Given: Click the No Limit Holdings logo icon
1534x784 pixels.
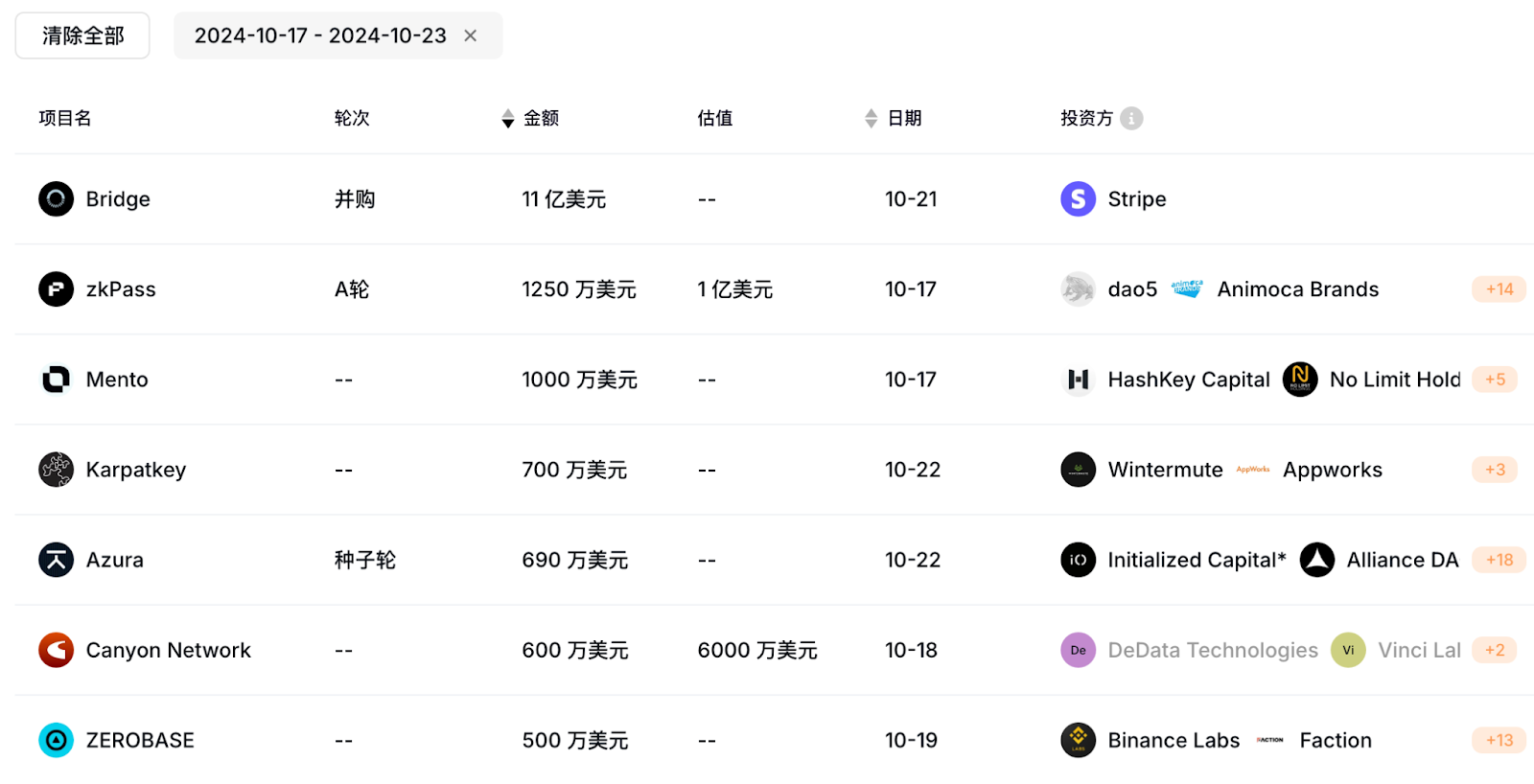Looking at the screenshot, I should pyautogui.click(x=1299, y=380).
